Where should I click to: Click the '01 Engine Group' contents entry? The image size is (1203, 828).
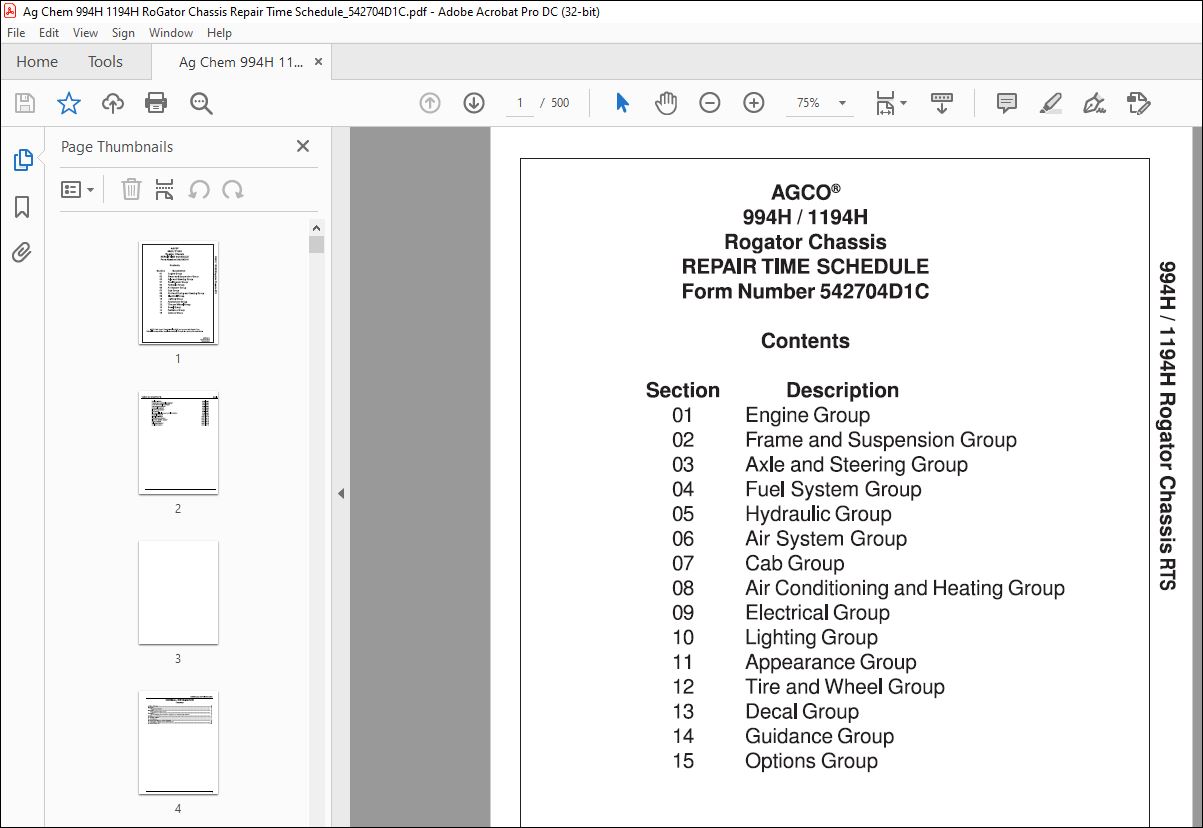coord(770,415)
